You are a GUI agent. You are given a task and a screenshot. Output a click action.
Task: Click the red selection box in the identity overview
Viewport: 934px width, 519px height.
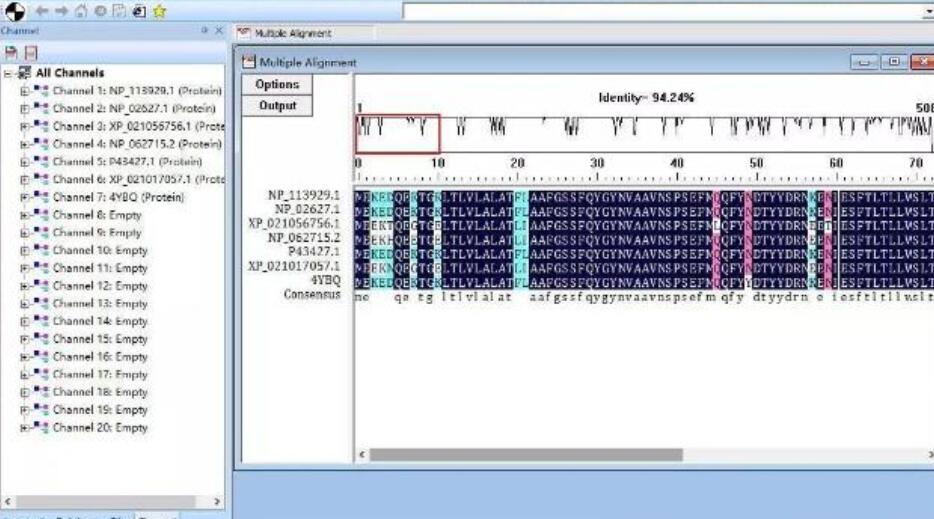(398, 133)
